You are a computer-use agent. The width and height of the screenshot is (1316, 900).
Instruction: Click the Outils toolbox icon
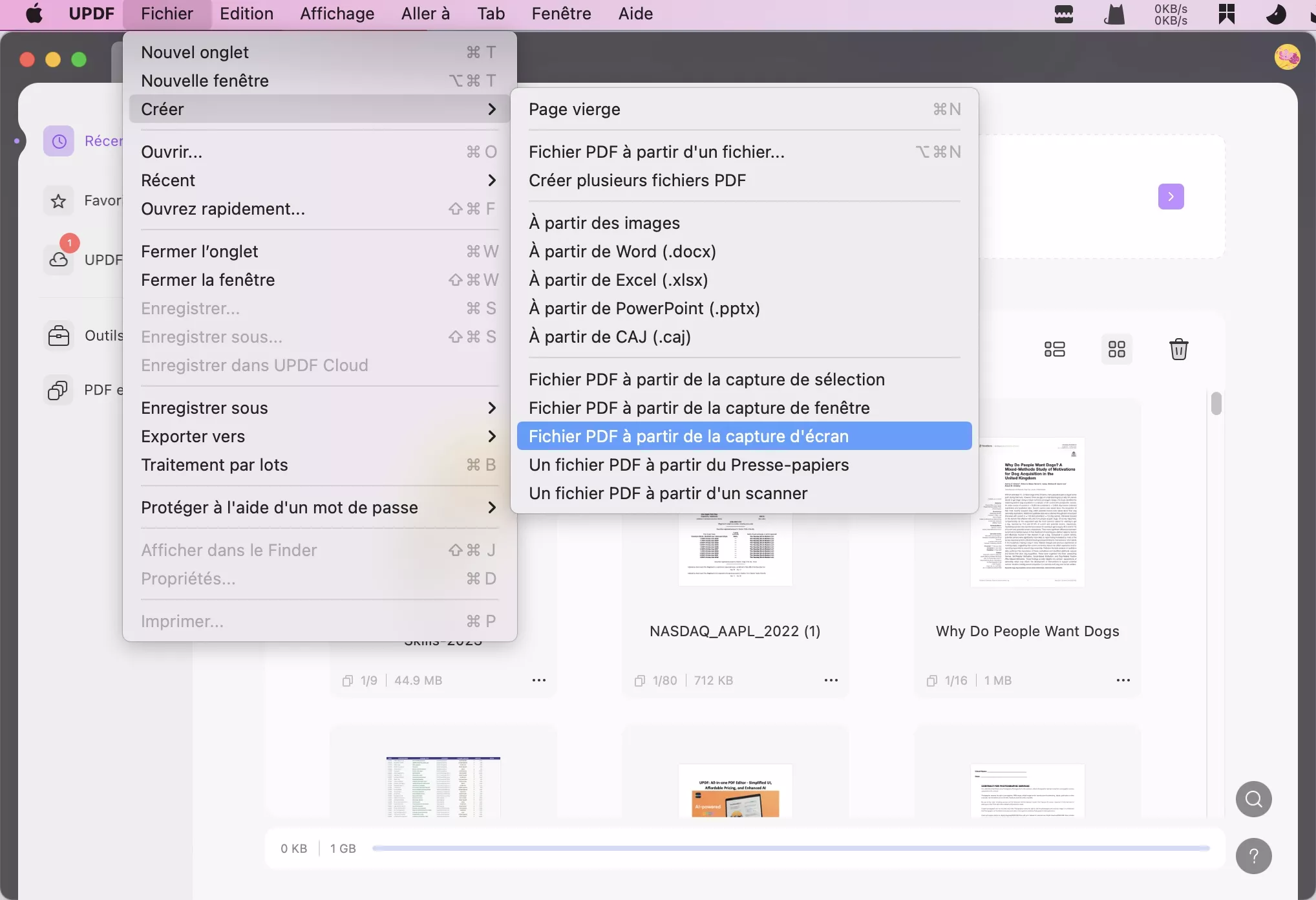tap(59, 336)
